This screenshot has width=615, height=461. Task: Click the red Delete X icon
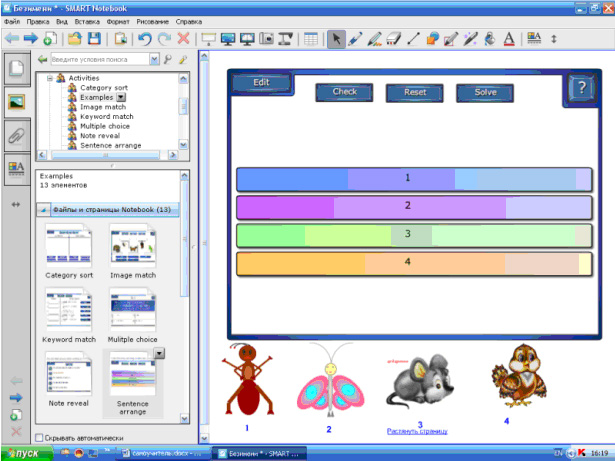coord(183,39)
